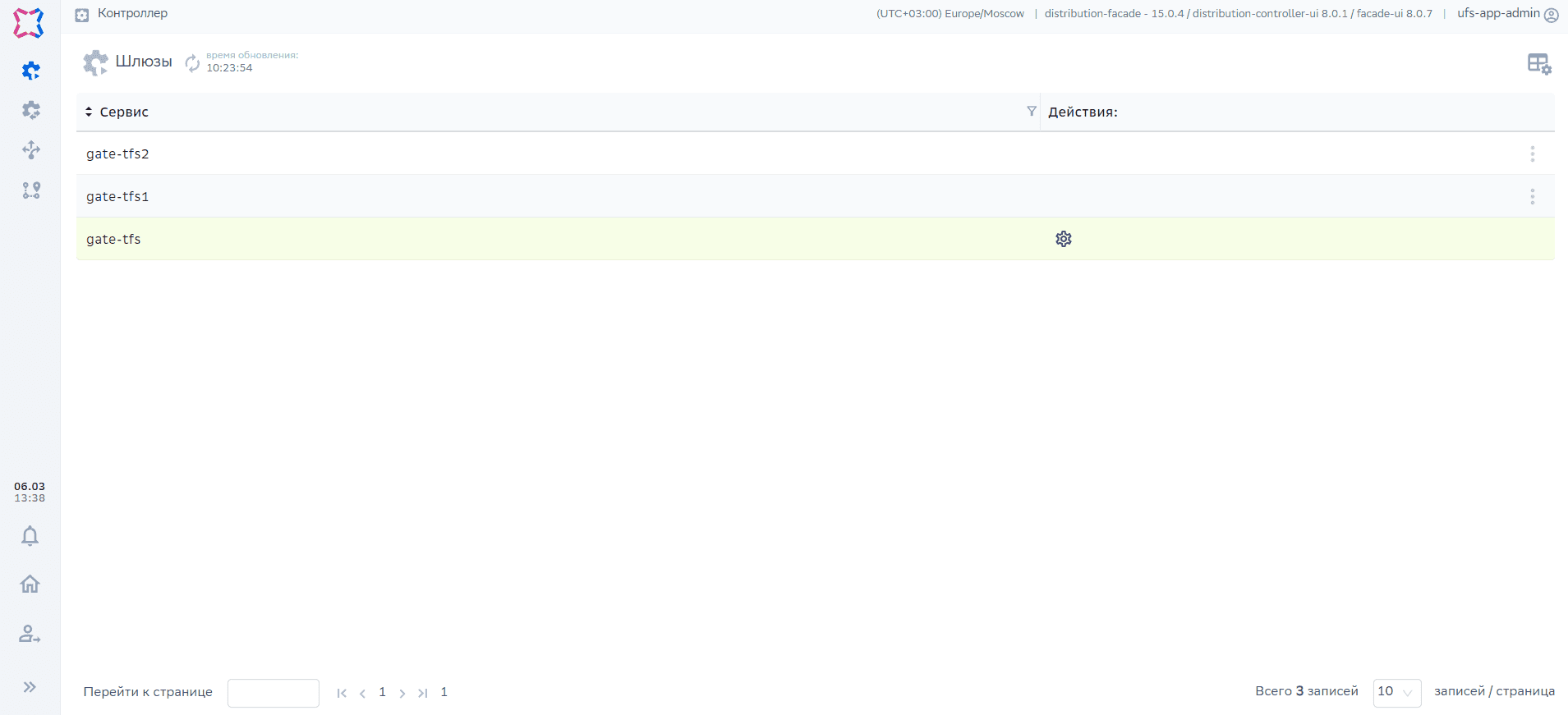Open the four-arrows routing sidebar icon
The image size is (1568, 715).
pos(30,149)
